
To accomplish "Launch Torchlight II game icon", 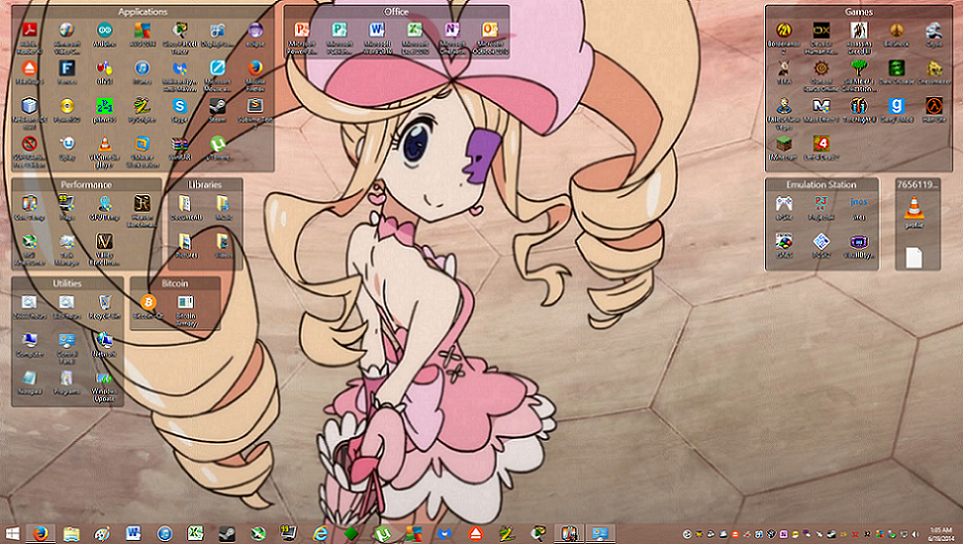I will (x=859, y=106).
